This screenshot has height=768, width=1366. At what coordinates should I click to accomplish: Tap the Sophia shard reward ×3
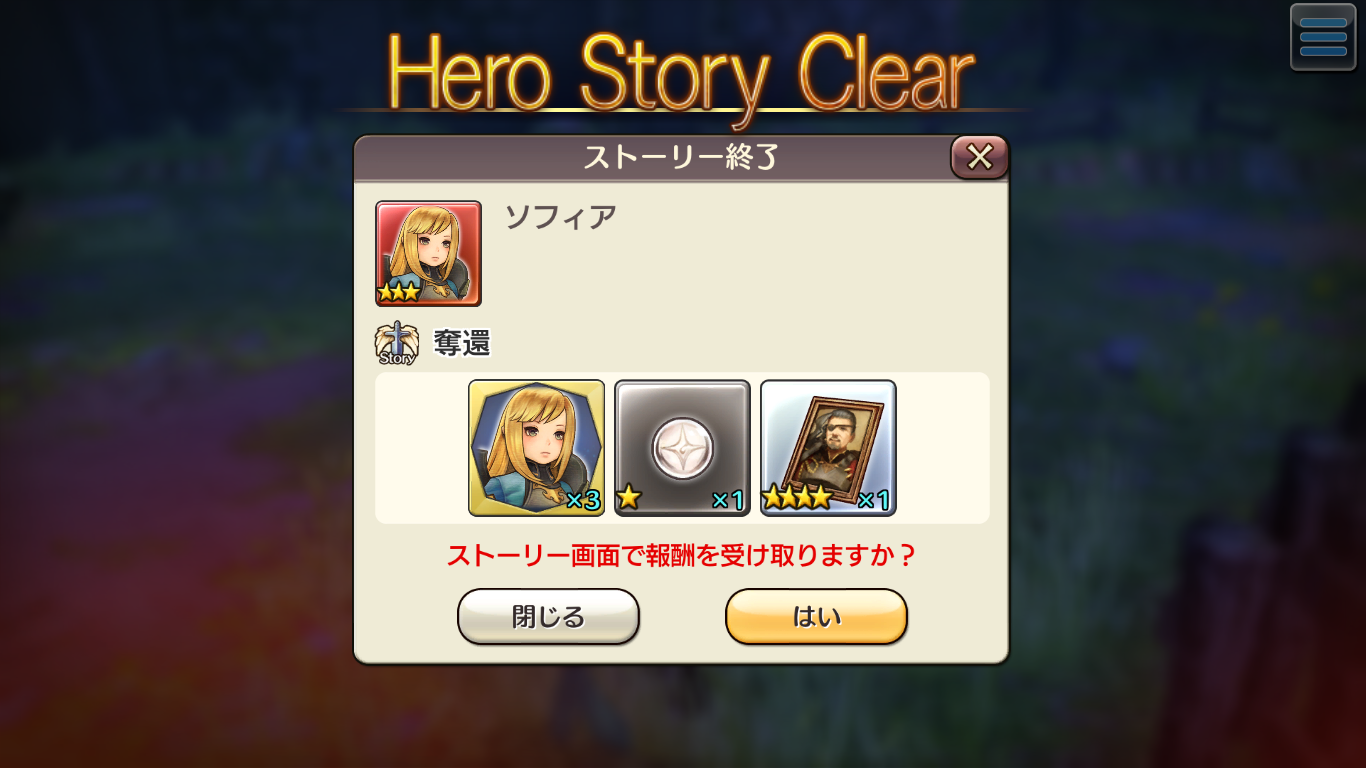point(536,448)
